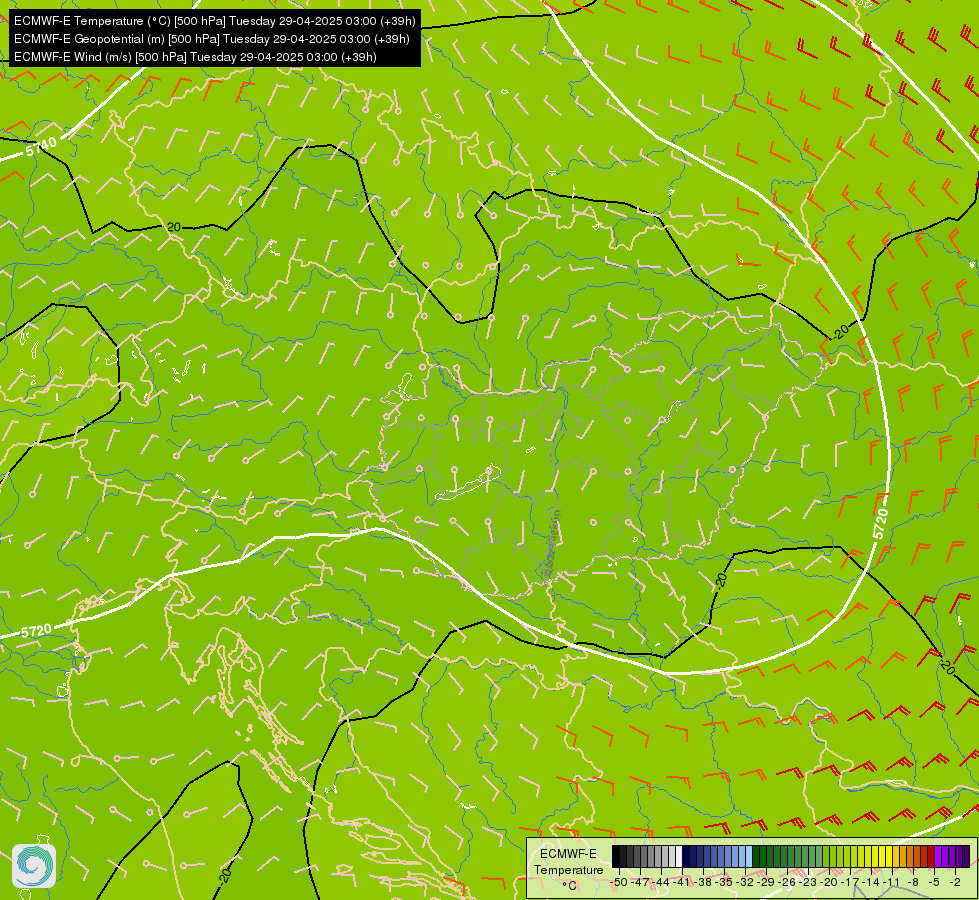
Task: Click the ECMWF-E Temperature 500 hPa title line
Action: (x=215, y=21)
